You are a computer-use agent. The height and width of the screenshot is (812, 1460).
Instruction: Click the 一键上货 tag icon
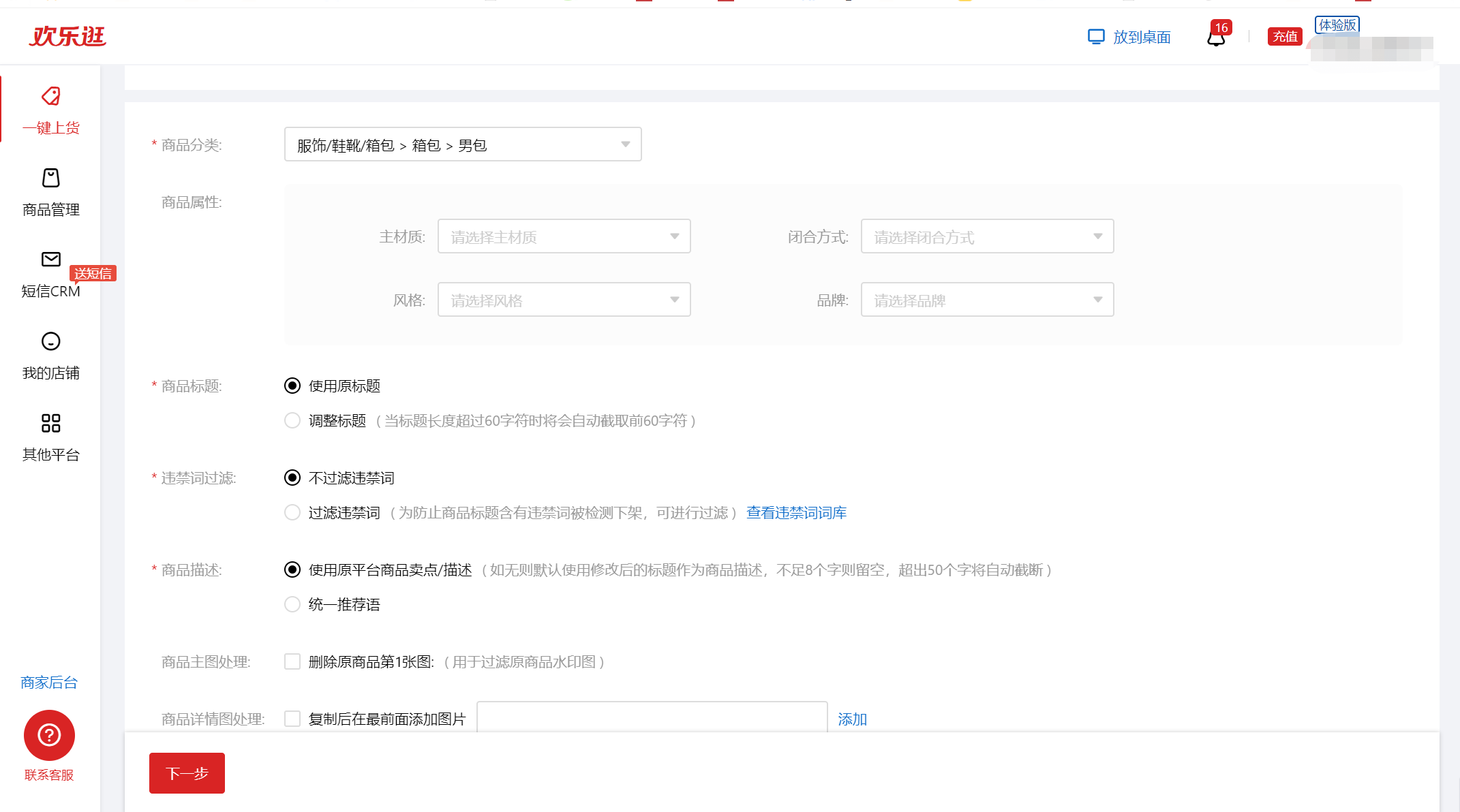[51, 97]
